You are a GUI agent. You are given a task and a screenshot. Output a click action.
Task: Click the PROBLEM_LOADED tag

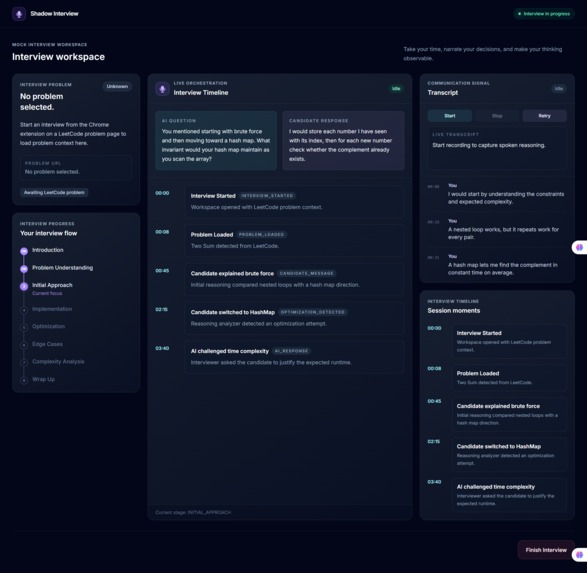pos(261,235)
